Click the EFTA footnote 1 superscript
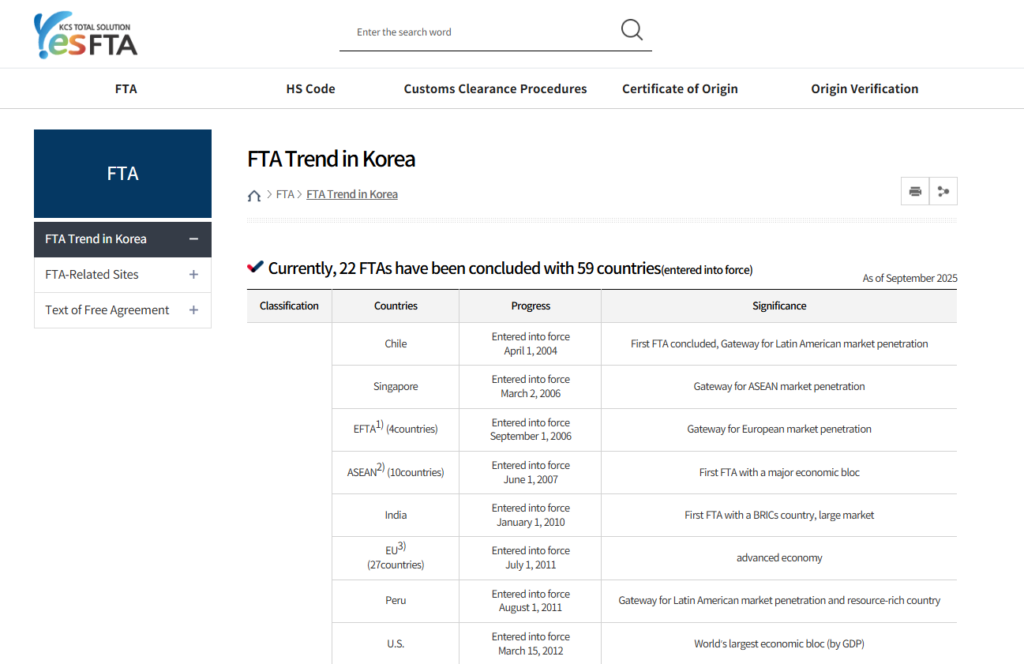This screenshot has height=664, width=1024. (380, 425)
